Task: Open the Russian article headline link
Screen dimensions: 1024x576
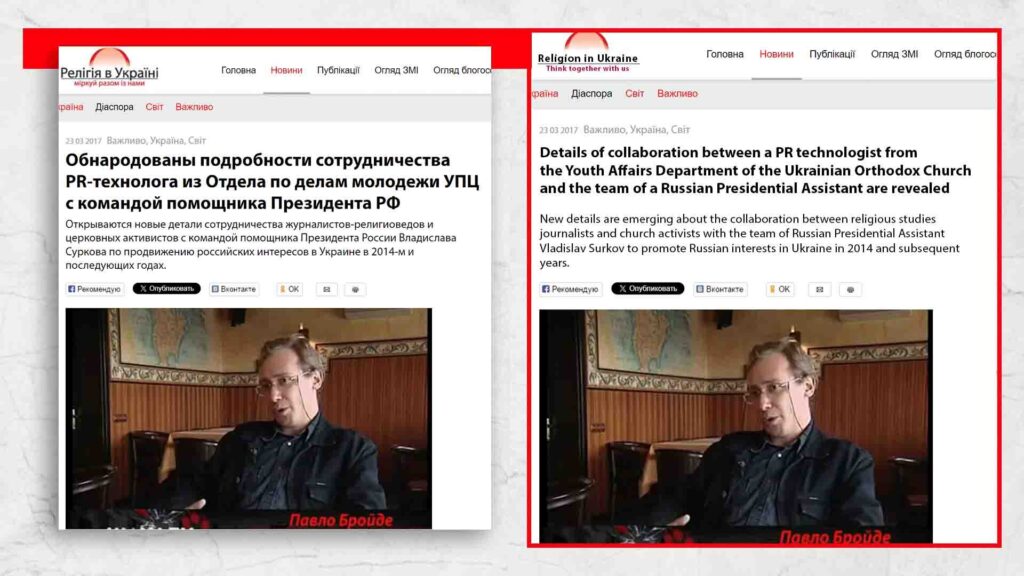Action: pyautogui.click(x=272, y=182)
